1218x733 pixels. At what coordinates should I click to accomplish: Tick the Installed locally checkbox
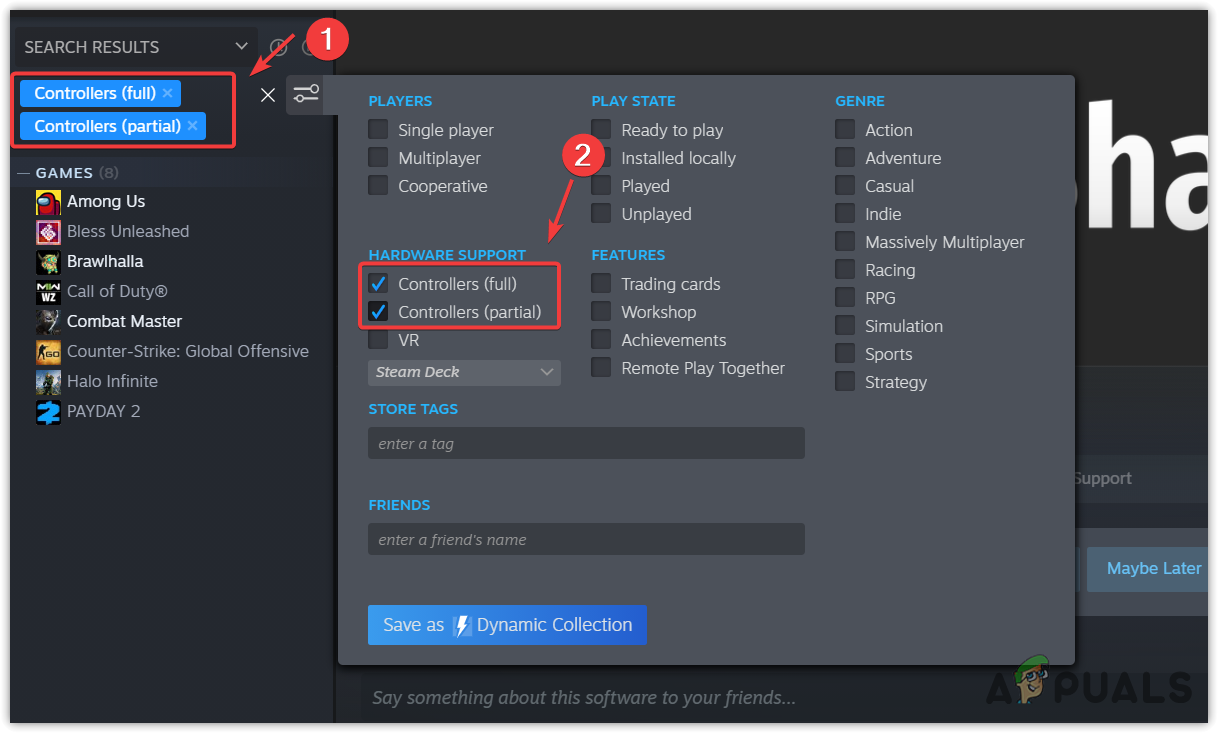tap(601, 158)
